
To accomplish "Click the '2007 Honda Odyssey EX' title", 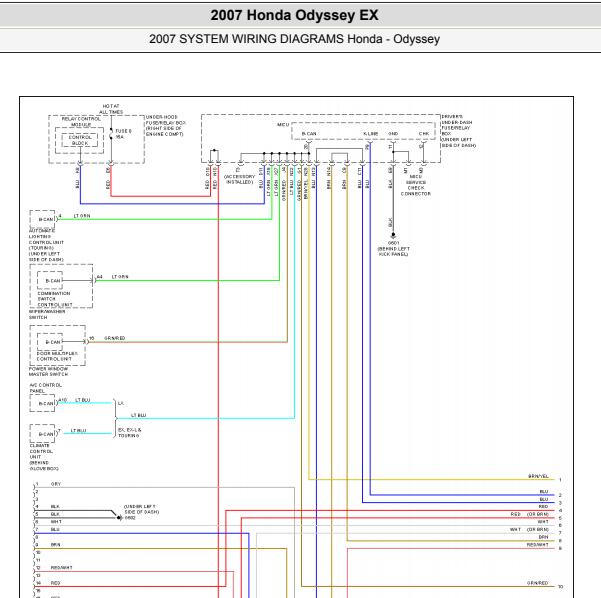I will [x=294, y=15].
